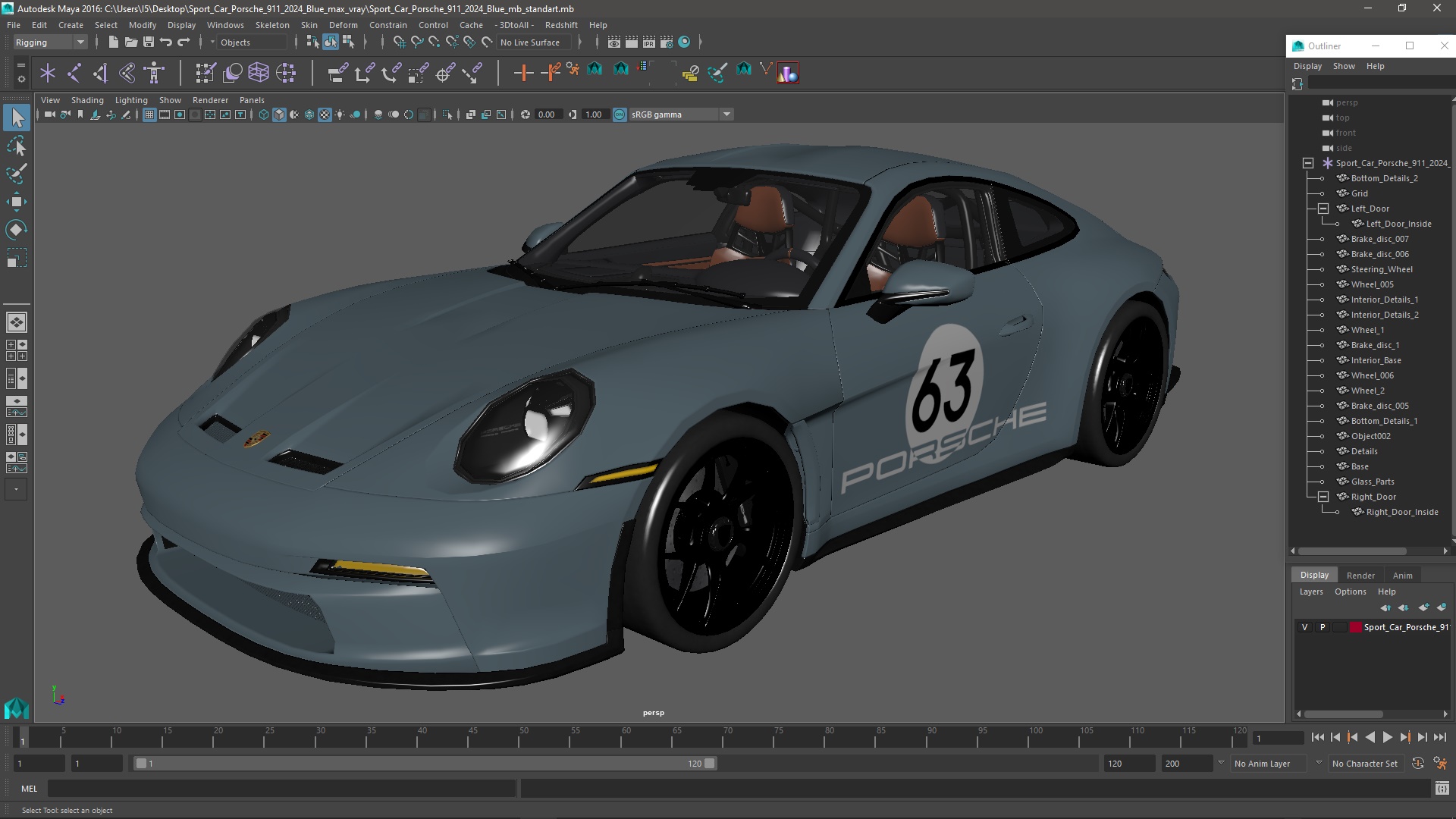Open the layer editor Options menu
Viewport: 1456px width, 819px height.
1350,591
